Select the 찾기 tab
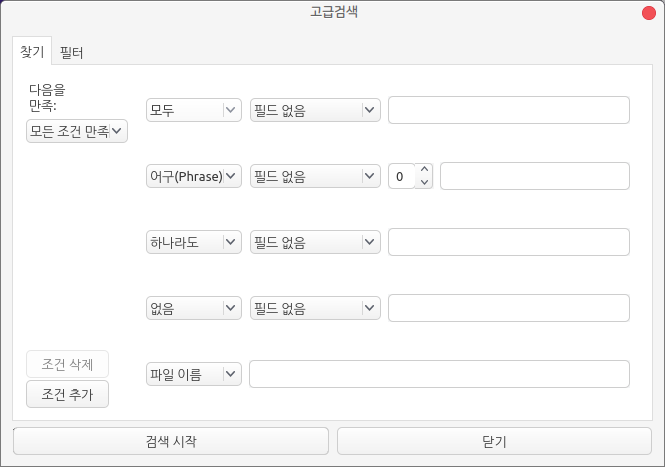 point(32,52)
